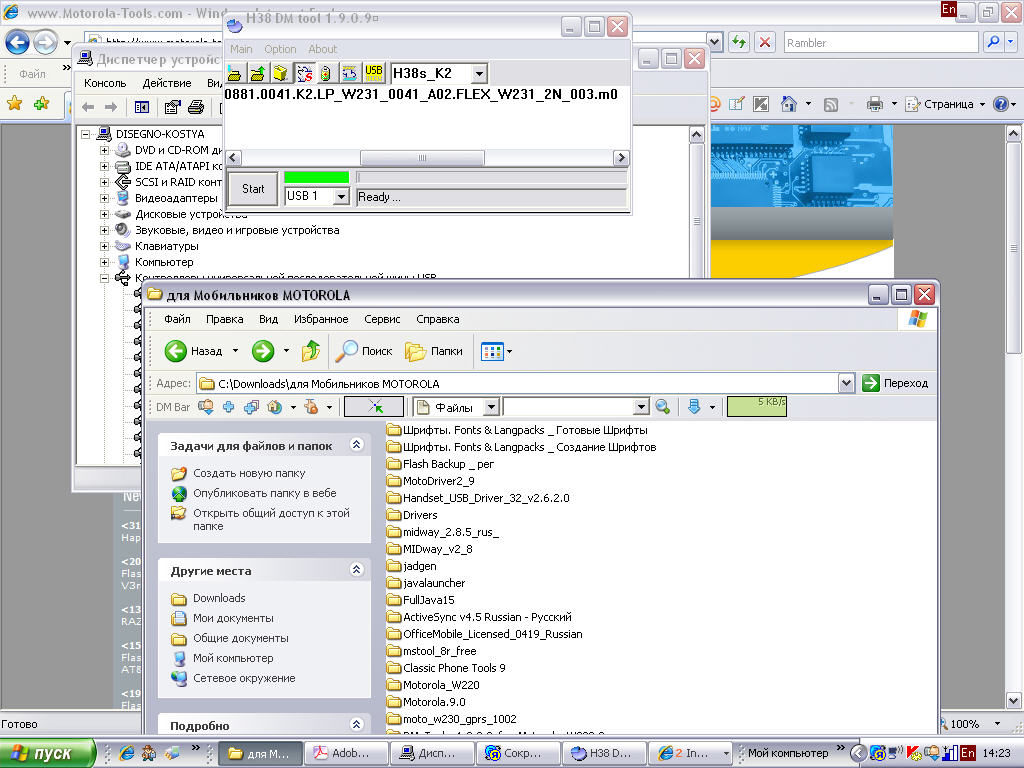The width and height of the screenshot is (1024, 768).
Task: Open the USB 1 port dropdown
Action: [x=341, y=196]
